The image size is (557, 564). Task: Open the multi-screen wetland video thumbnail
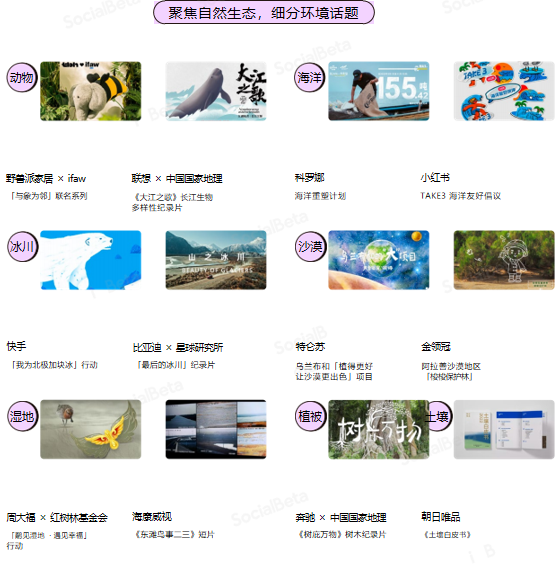click(x=216, y=429)
